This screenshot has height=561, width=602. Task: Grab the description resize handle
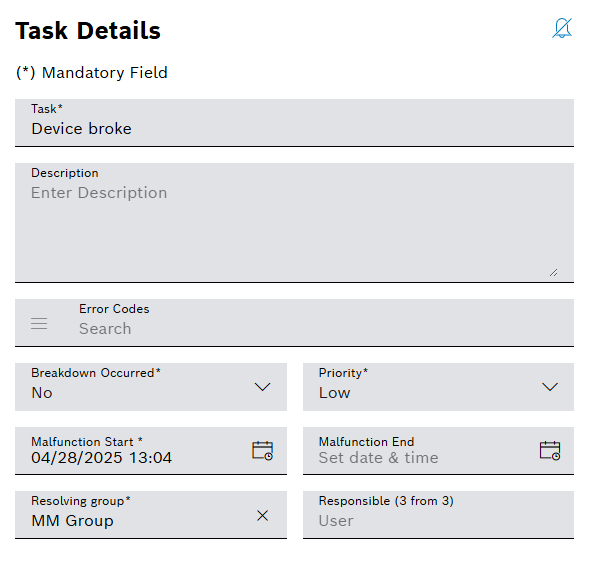553,273
